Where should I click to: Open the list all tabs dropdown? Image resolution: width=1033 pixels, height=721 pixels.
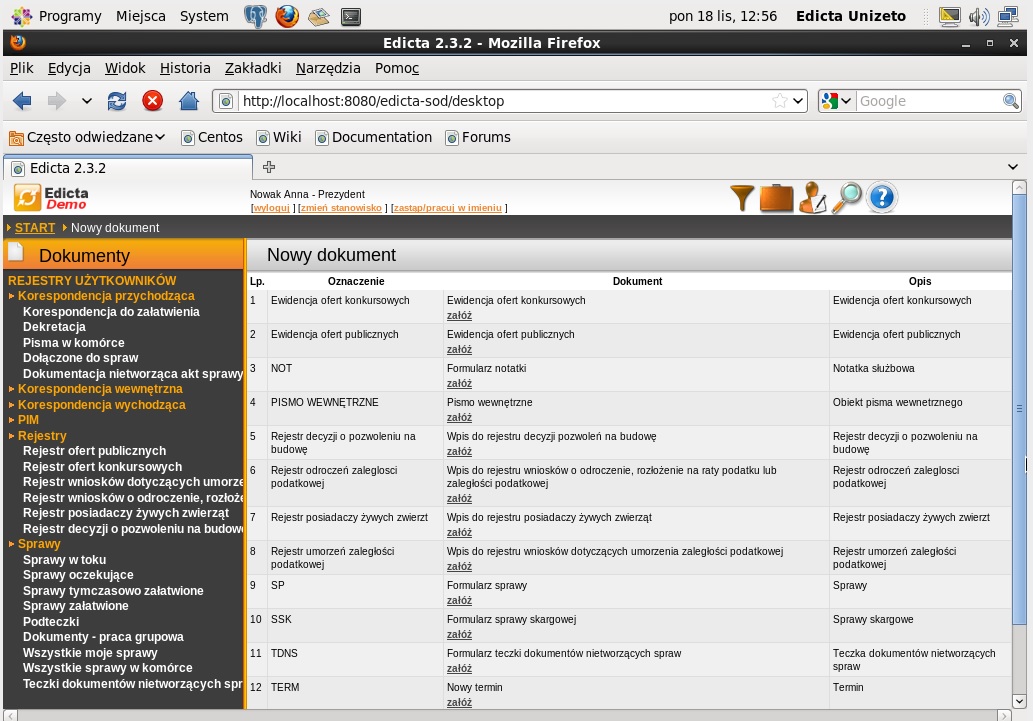click(x=1013, y=167)
